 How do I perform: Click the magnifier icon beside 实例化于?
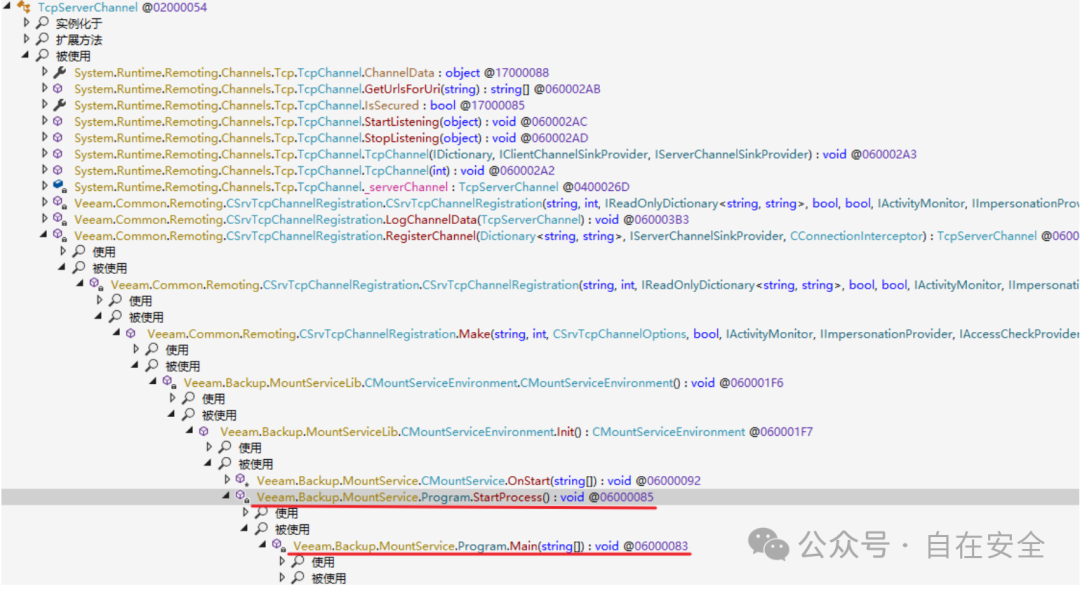click(x=43, y=23)
